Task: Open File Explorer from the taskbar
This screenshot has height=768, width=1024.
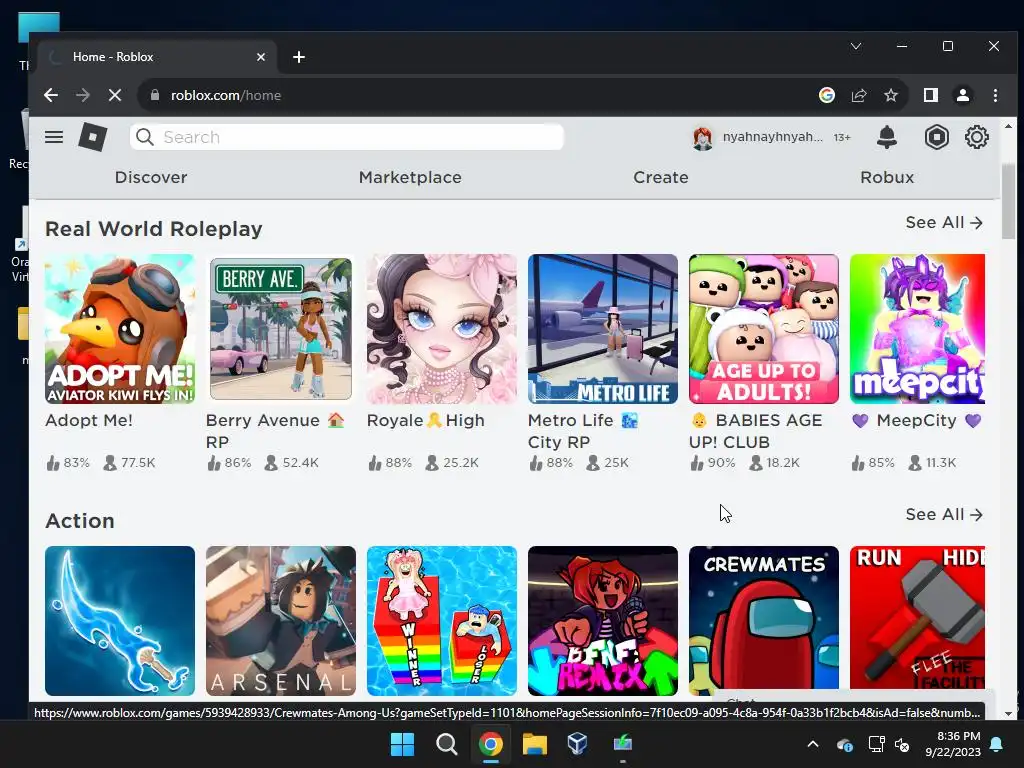Action: [534, 744]
